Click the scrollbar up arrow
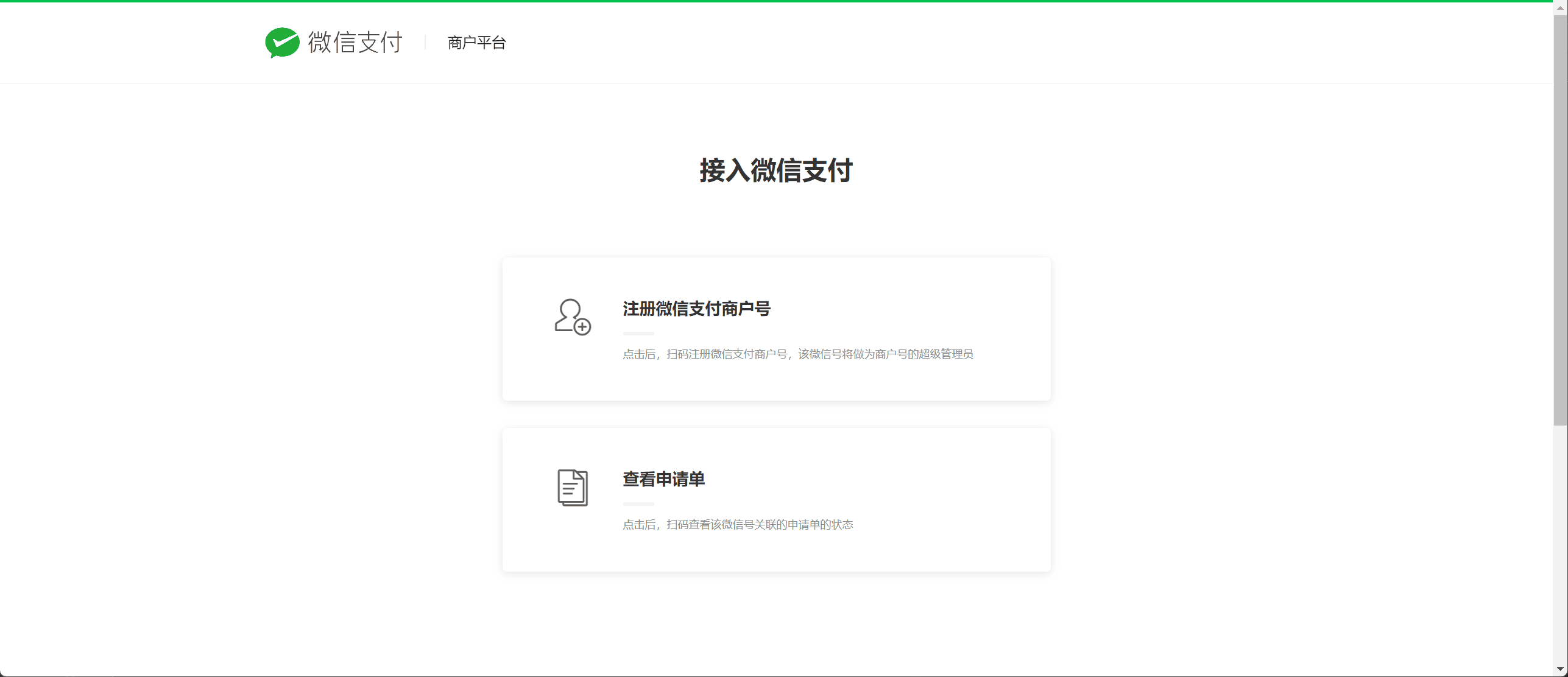The width and height of the screenshot is (1568, 677). 1560,8
